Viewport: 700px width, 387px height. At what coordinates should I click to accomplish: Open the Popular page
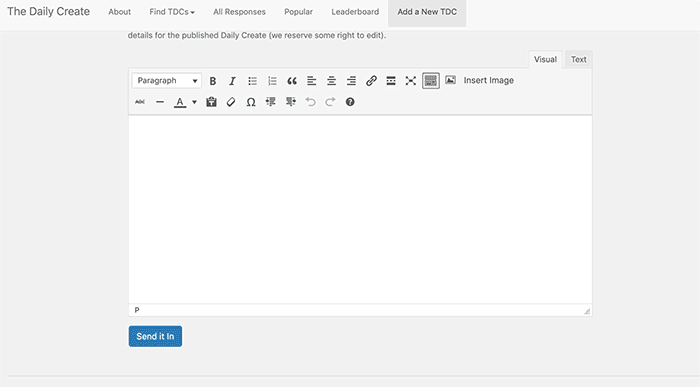coord(299,12)
